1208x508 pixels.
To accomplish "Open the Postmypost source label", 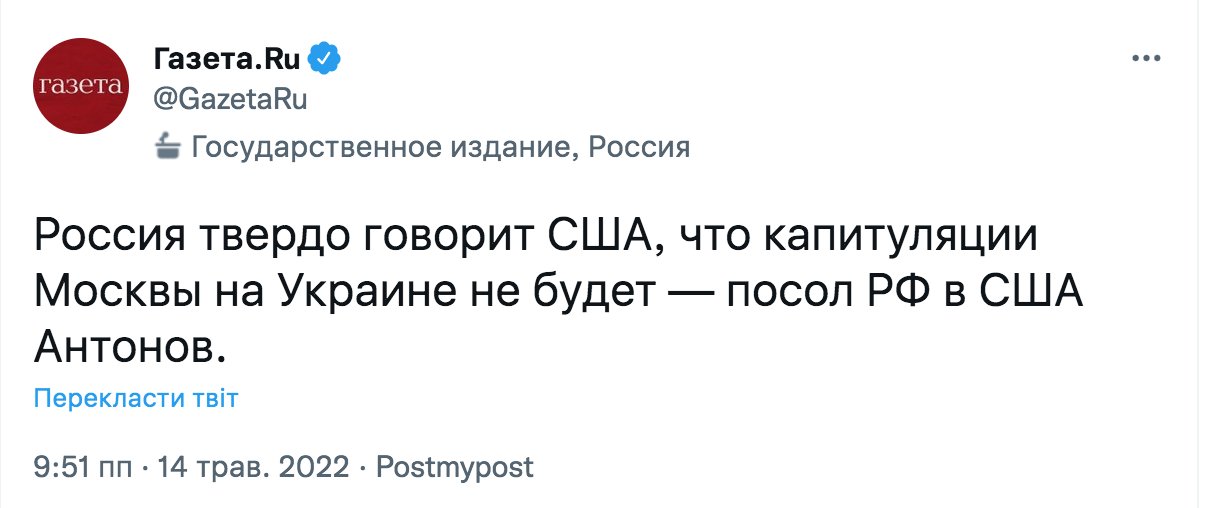I will click(x=453, y=467).
